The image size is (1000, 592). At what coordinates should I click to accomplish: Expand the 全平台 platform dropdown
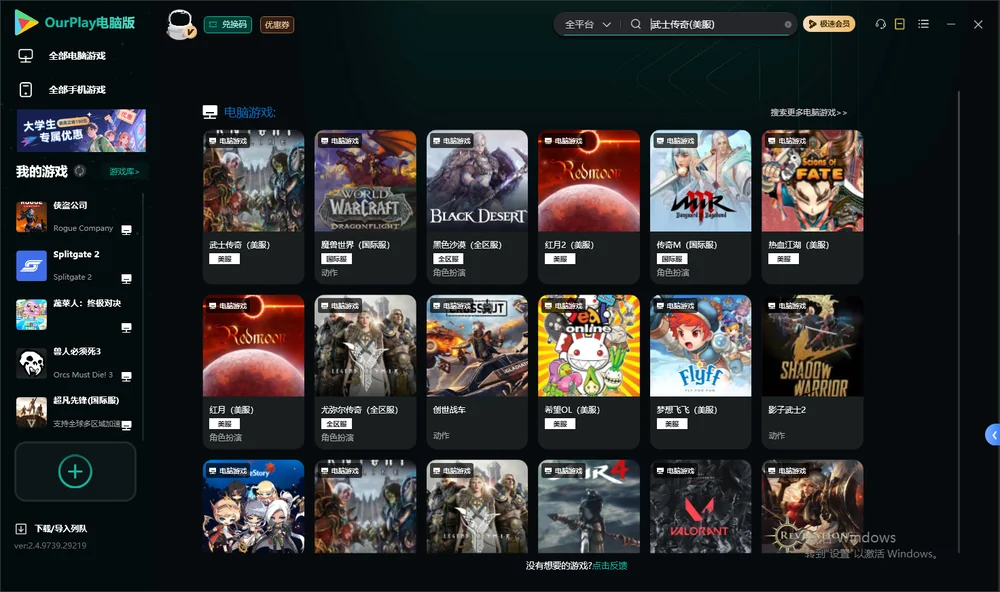point(587,24)
